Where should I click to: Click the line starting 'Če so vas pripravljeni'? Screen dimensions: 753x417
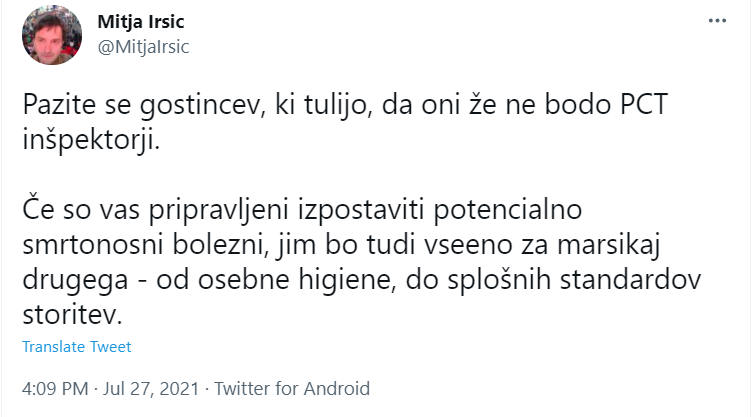pos(302,210)
